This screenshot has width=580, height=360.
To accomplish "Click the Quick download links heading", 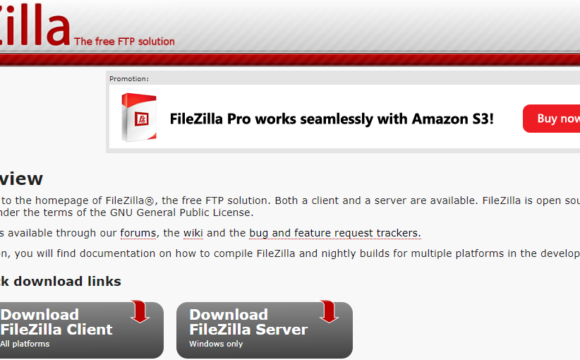I will [x=61, y=282].
